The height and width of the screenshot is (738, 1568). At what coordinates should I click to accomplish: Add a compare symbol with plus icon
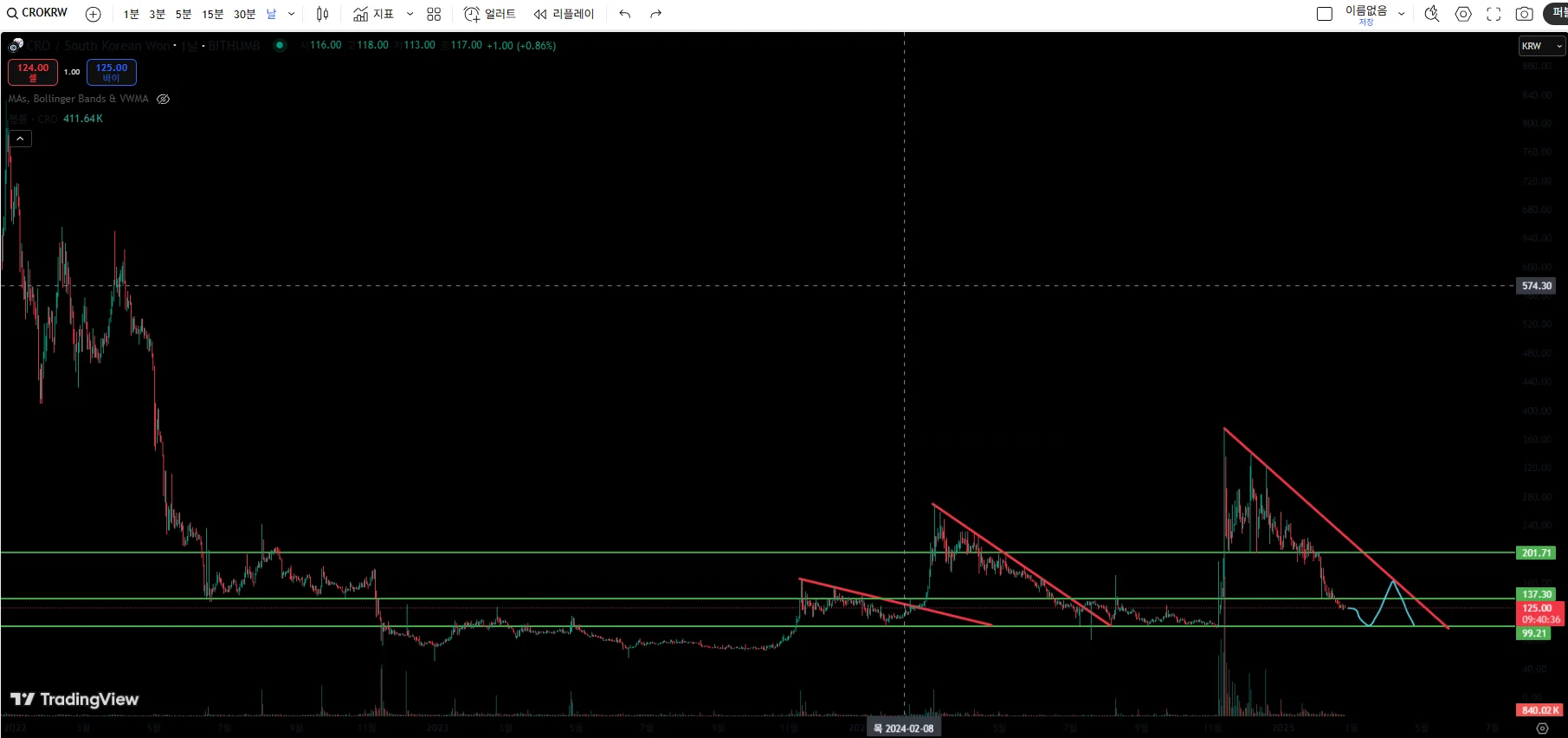pos(94,14)
